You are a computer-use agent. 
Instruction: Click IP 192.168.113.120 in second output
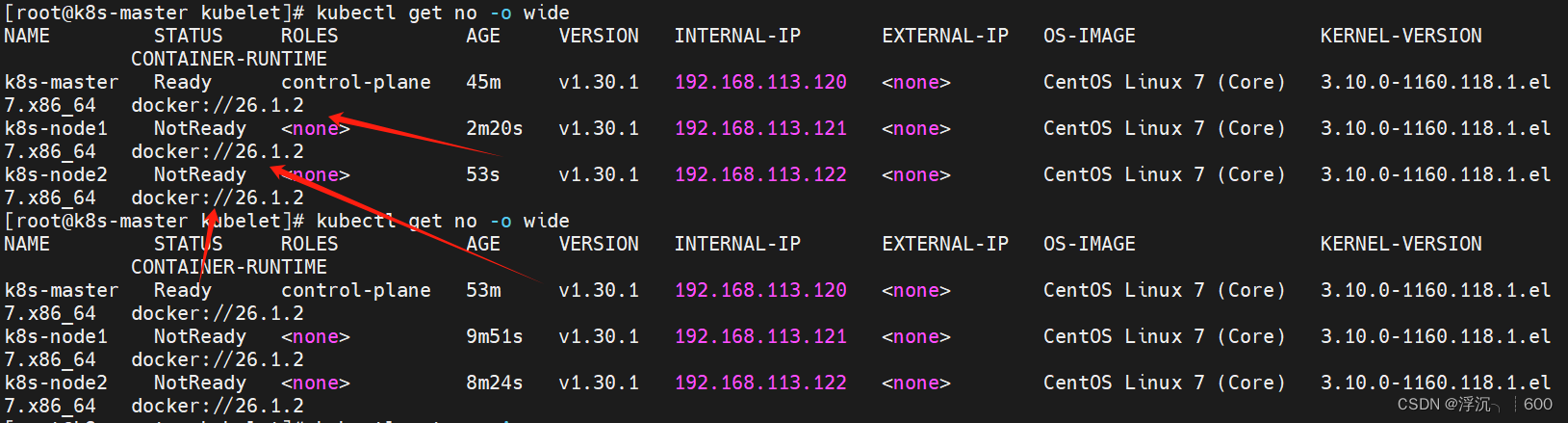760,290
